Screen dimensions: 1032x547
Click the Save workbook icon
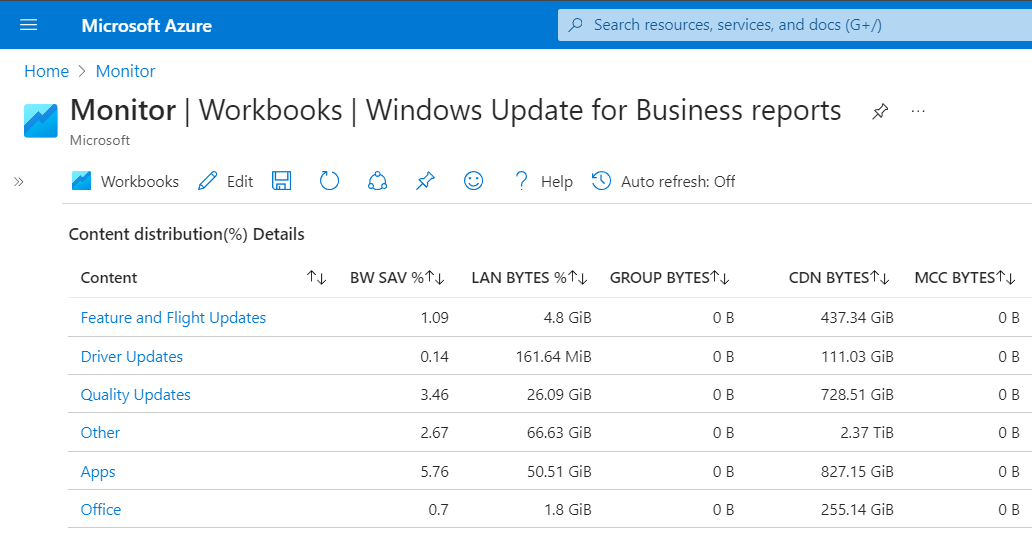pyautogui.click(x=282, y=181)
